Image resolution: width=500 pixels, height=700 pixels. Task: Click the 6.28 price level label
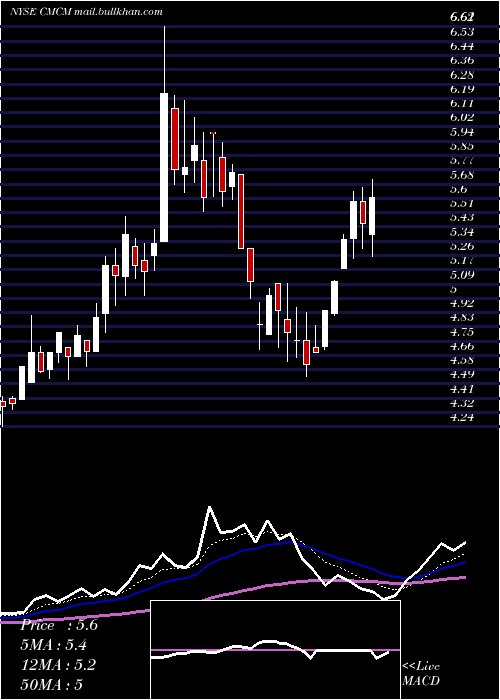(x=462, y=75)
